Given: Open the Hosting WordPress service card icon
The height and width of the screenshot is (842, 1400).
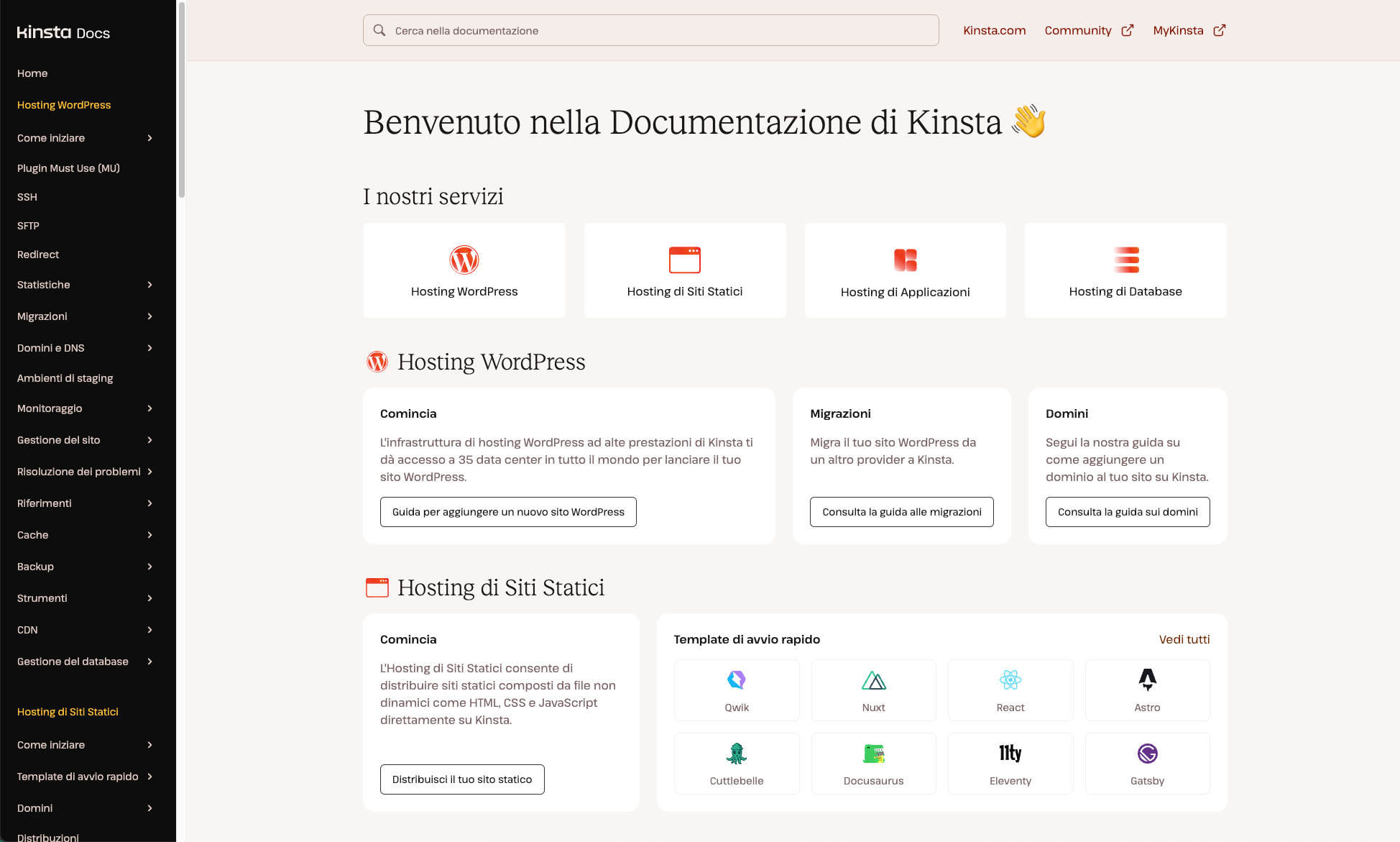Looking at the screenshot, I should point(464,260).
